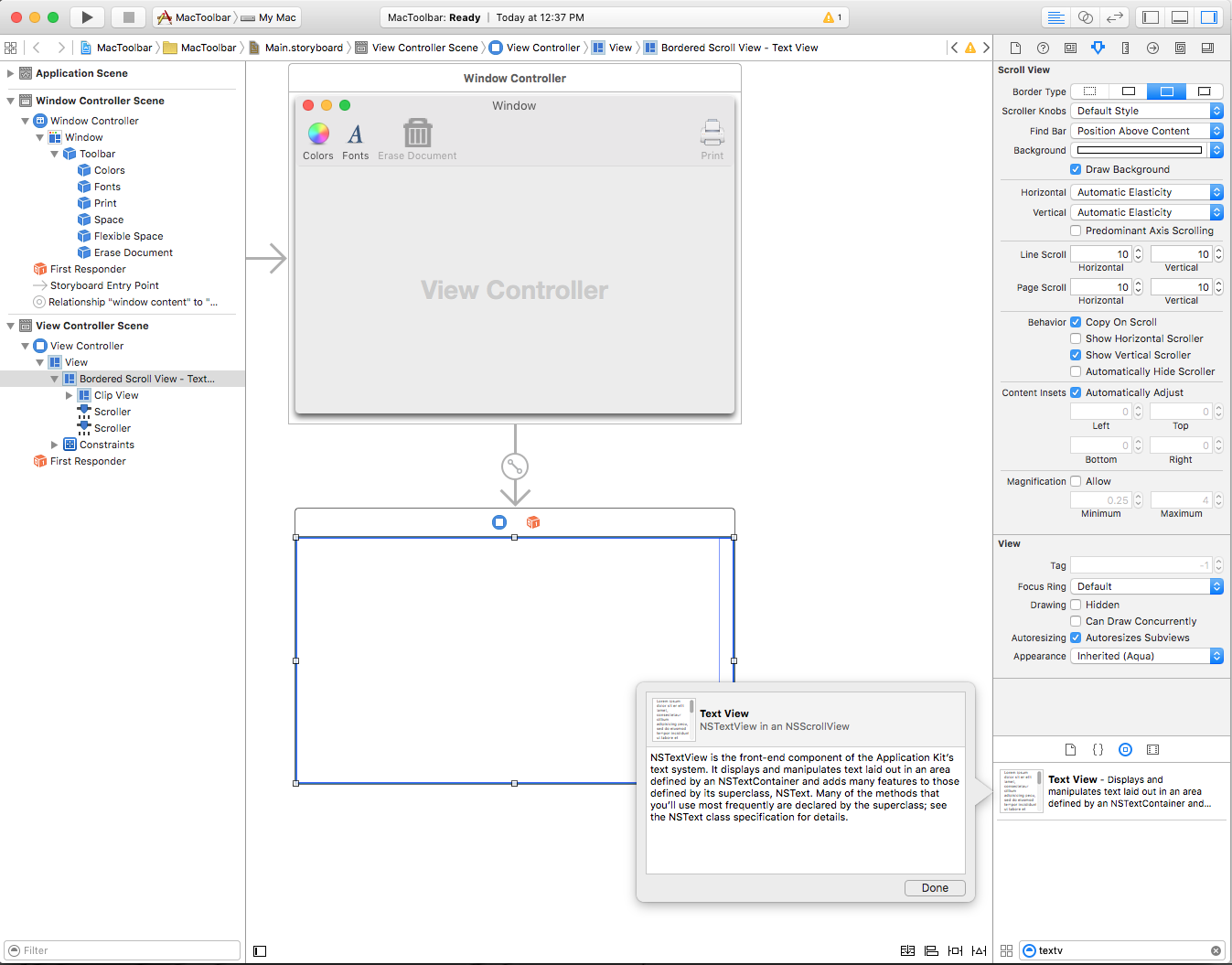The image size is (1232, 965).
Task: Uncheck Show Vertical Scroller
Action: click(x=1076, y=355)
